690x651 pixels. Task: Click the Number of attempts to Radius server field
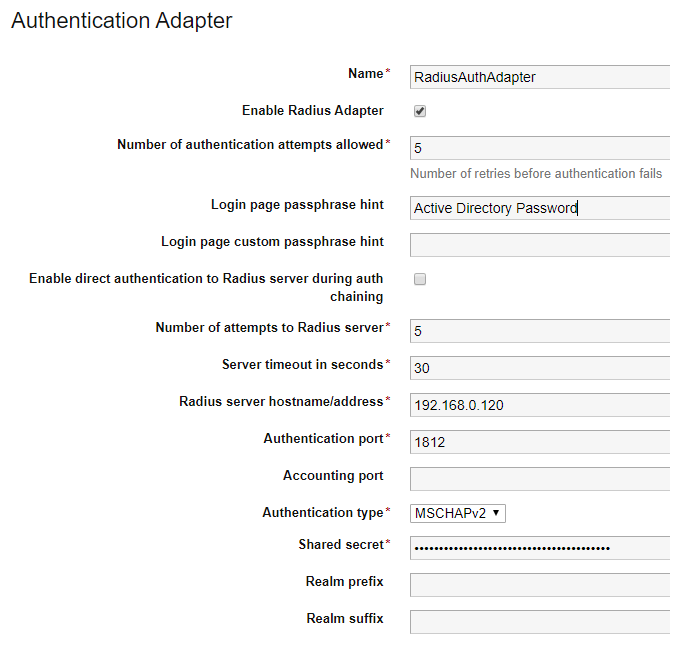pyautogui.click(x=540, y=331)
